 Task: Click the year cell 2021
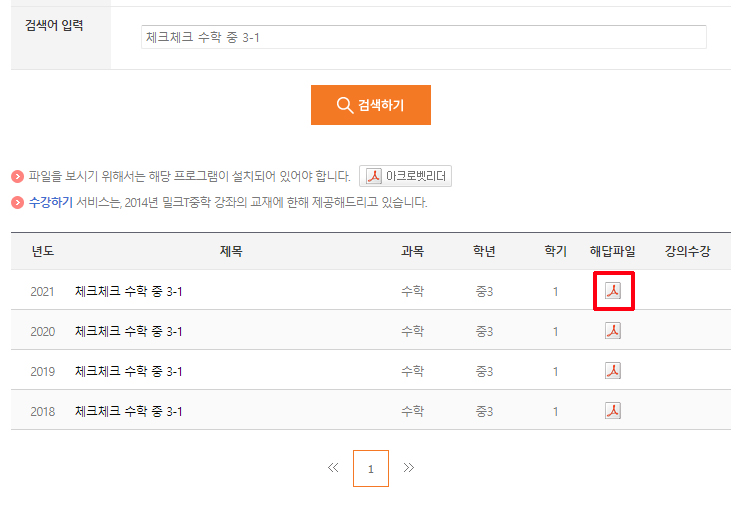[x=42, y=292]
